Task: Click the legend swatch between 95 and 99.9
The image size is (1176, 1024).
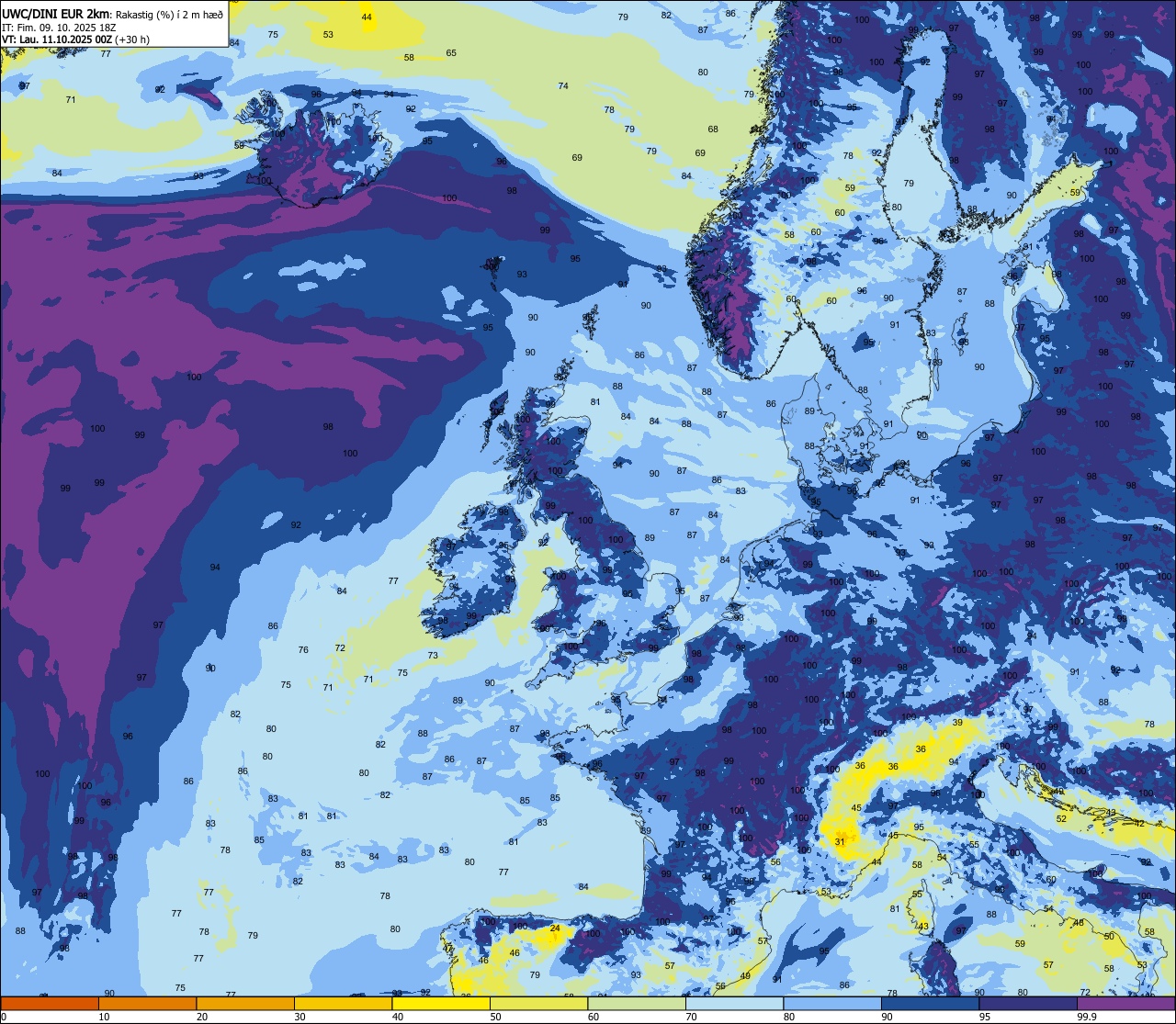Action: (x=1029, y=1004)
